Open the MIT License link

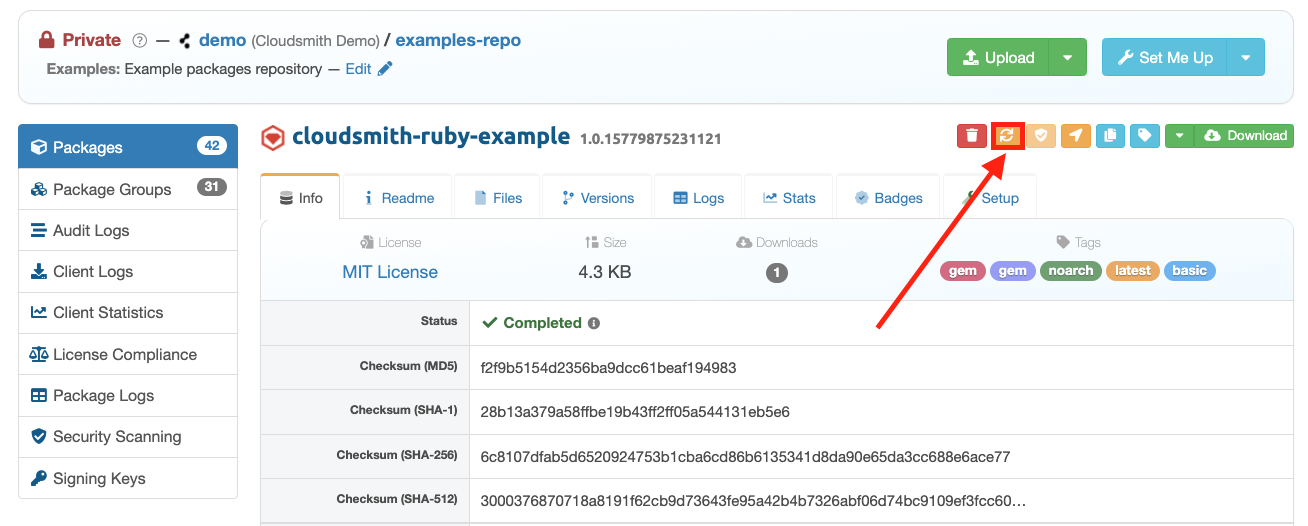390,272
